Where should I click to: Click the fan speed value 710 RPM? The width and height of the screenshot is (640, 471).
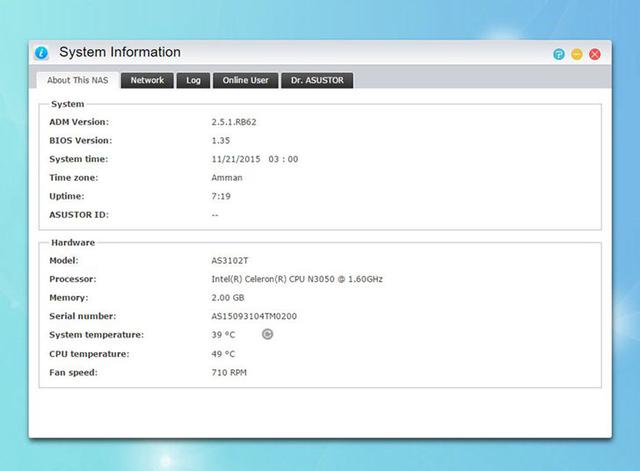[228, 372]
